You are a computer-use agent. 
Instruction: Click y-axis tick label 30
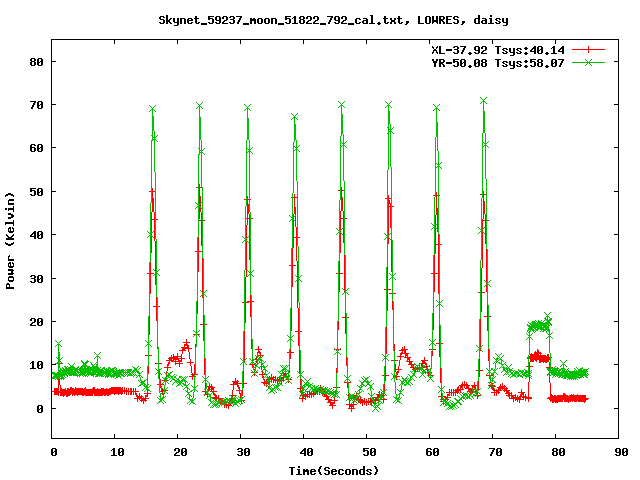point(36,279)
